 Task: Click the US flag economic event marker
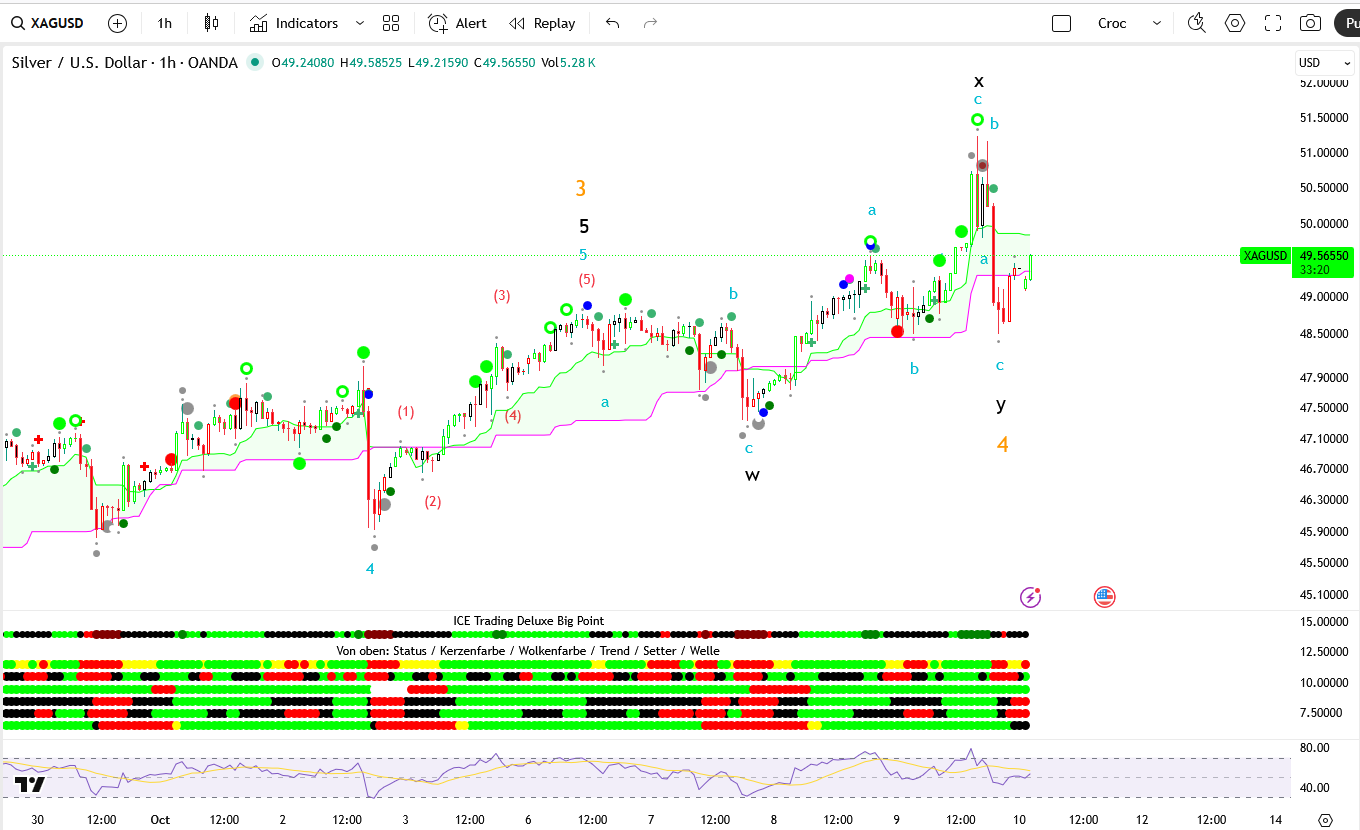(x=1104, y=597)
